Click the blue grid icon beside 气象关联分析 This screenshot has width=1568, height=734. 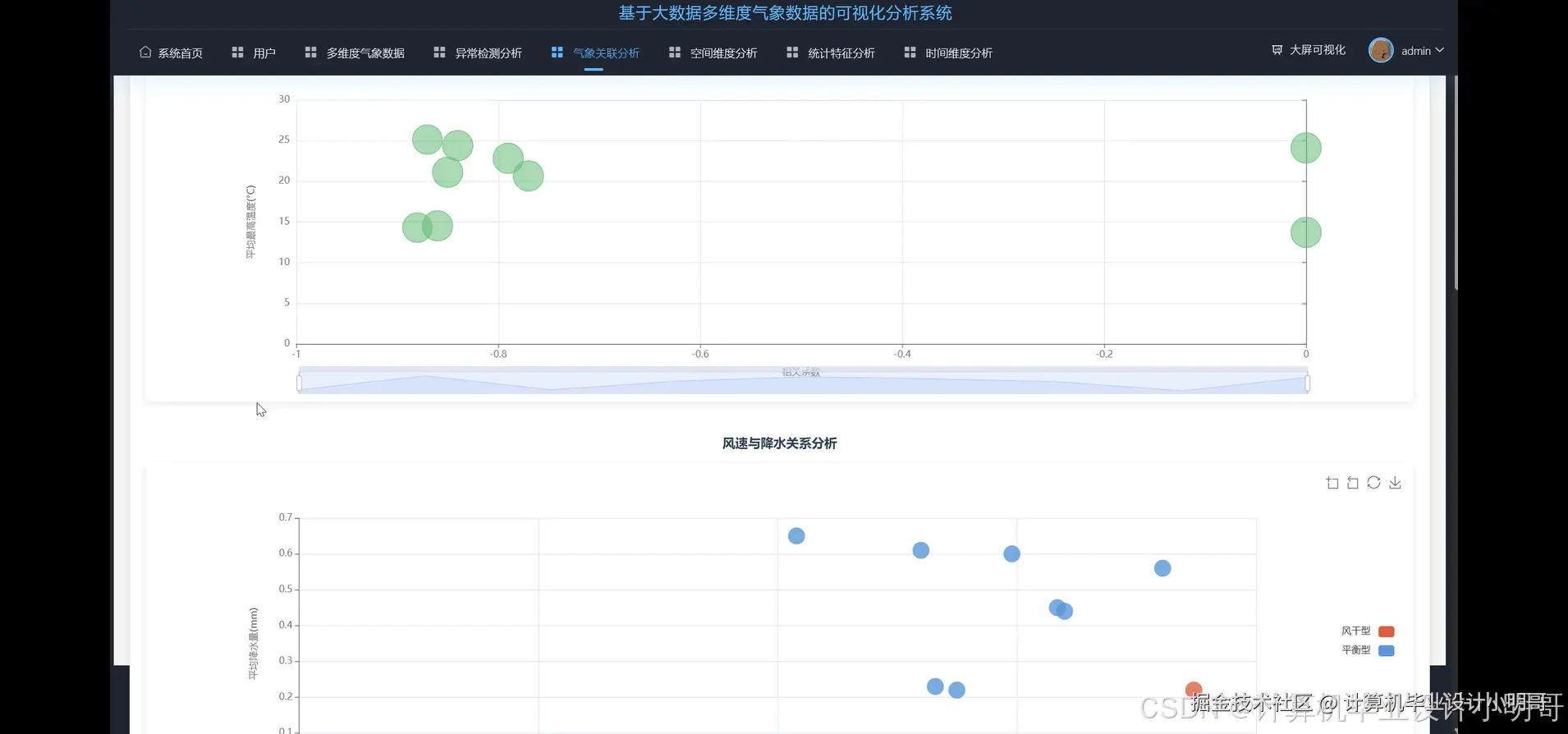coord(557,53)
